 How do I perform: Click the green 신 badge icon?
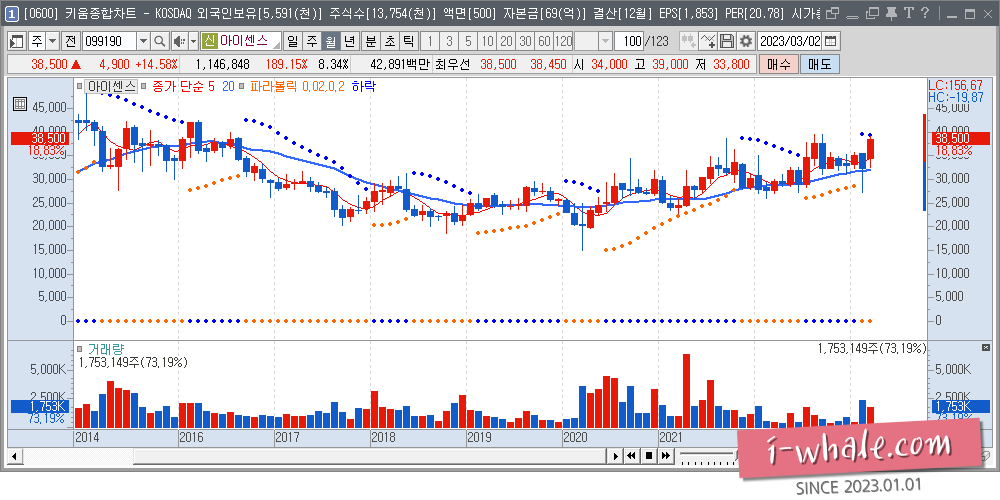[210, 41]
